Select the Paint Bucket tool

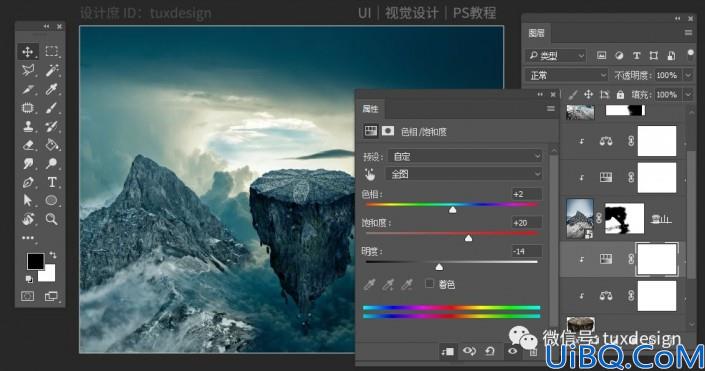coord(52,145)
